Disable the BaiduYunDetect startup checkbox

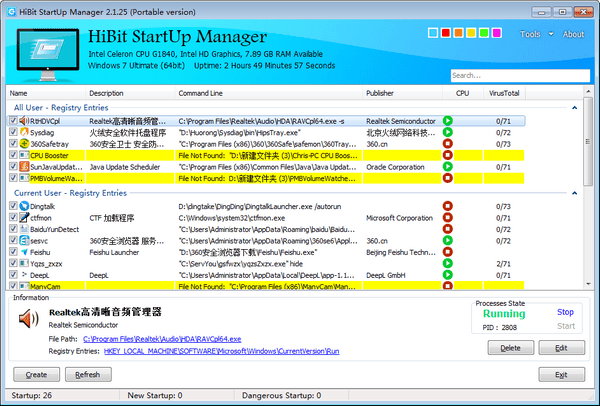coord(13,229)
